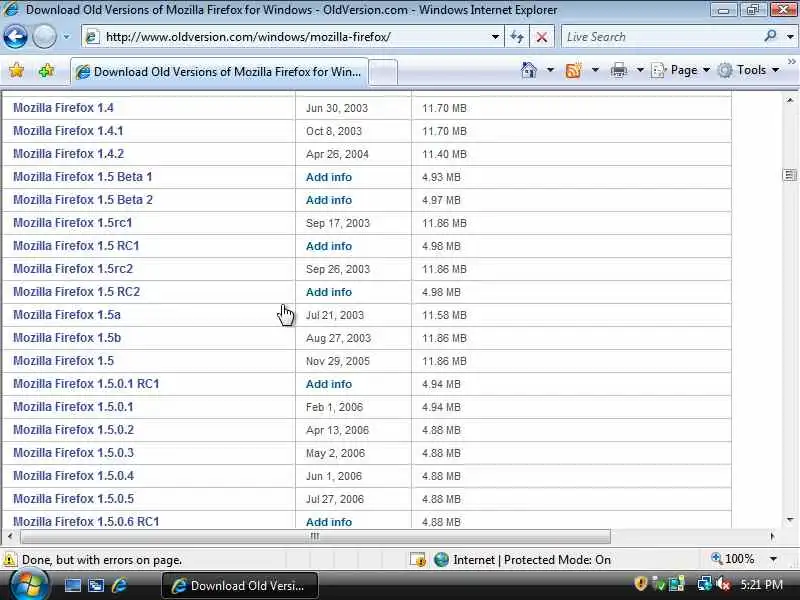The image size is (800, 600).
Task: Launch Internet Explorer from quick launch
Action: 119,585
